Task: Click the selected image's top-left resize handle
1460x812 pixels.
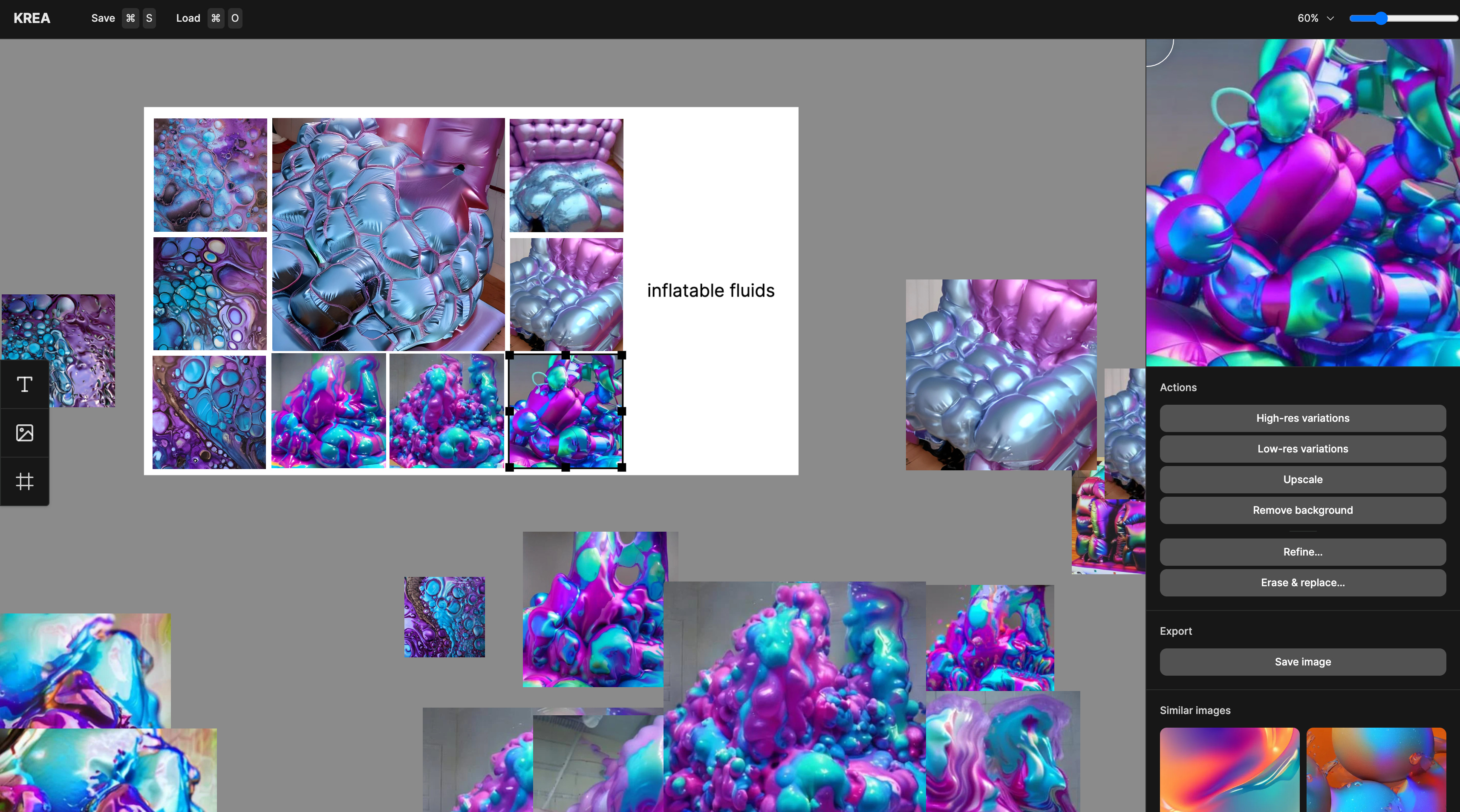Action: pos(510,355)
